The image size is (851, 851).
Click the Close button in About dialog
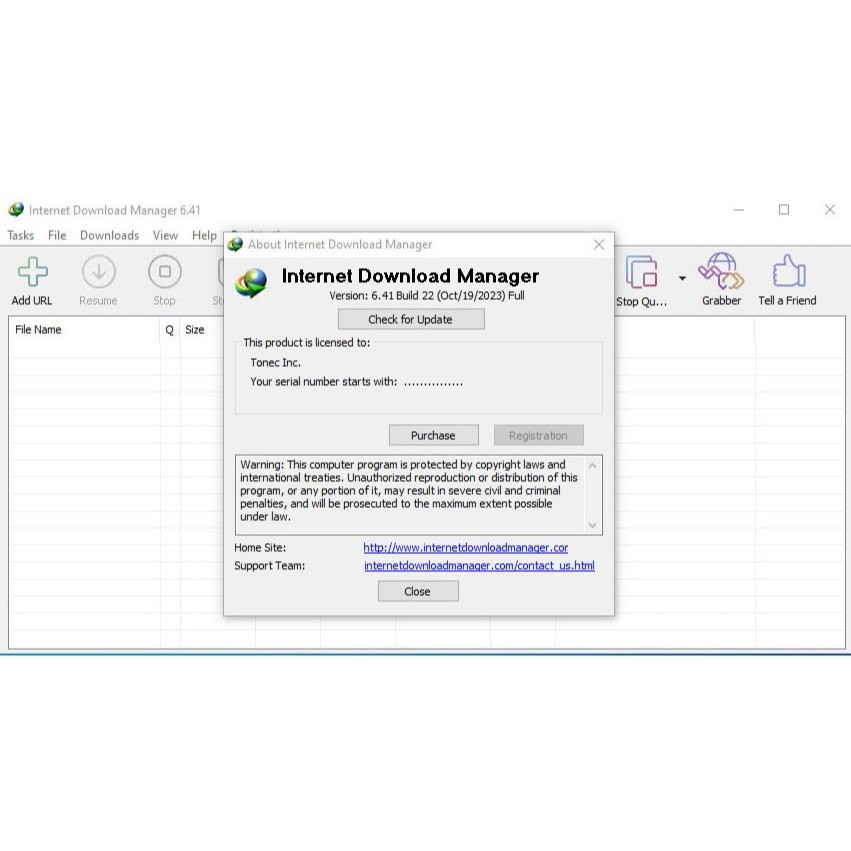[418, 592]
